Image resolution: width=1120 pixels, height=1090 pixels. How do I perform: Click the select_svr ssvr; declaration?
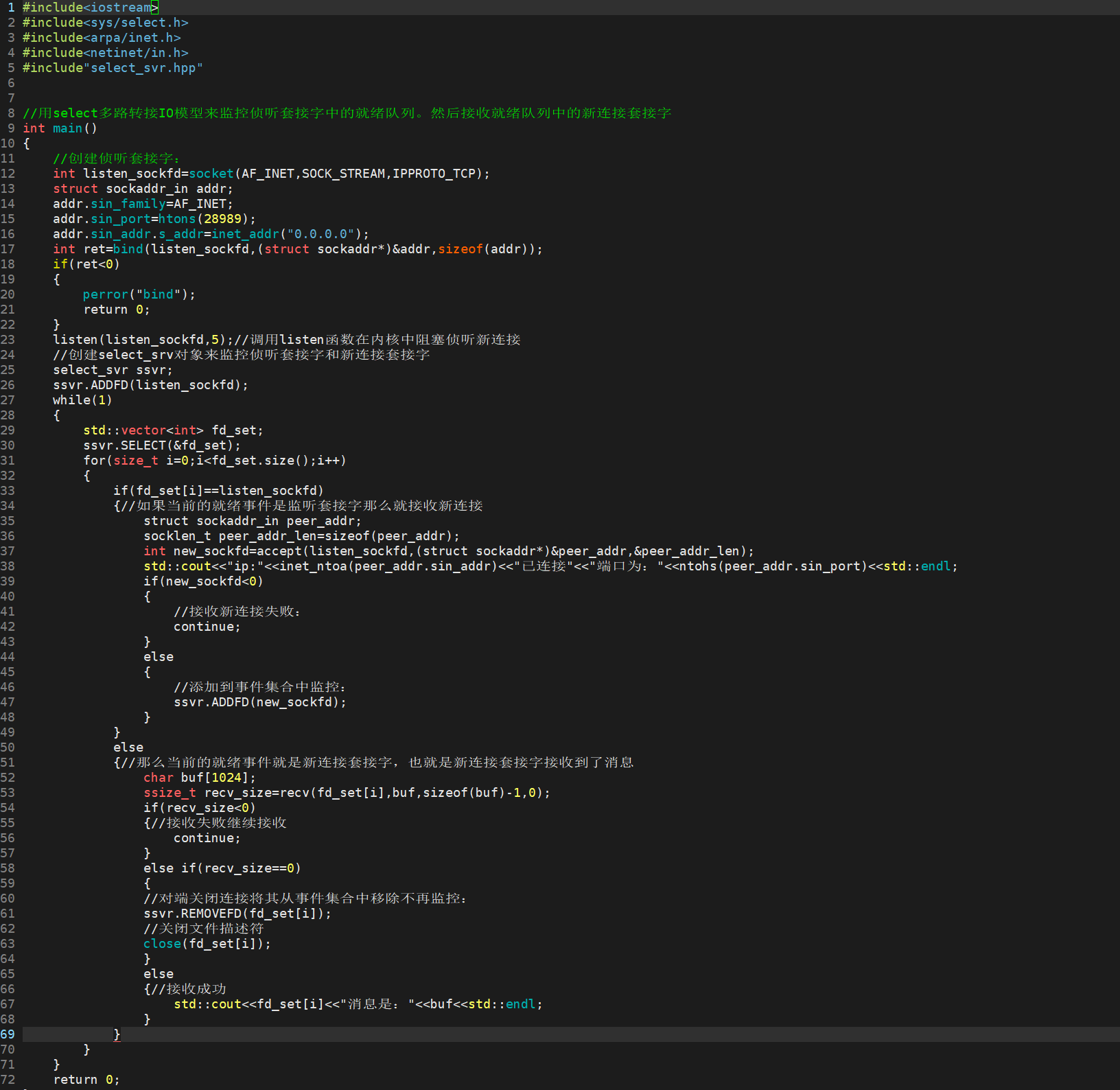point(113,370)
